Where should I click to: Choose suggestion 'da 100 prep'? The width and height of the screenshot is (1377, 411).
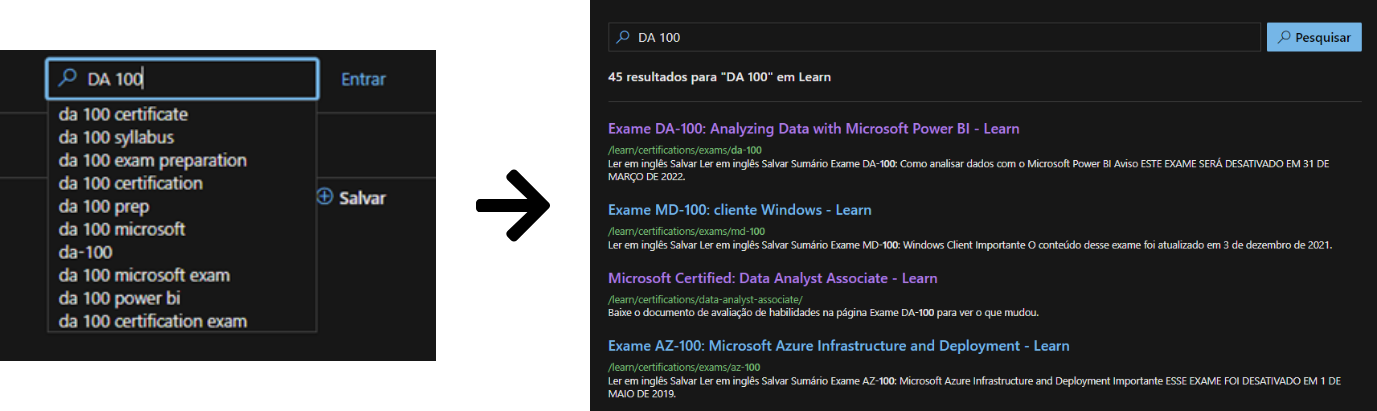104,207
